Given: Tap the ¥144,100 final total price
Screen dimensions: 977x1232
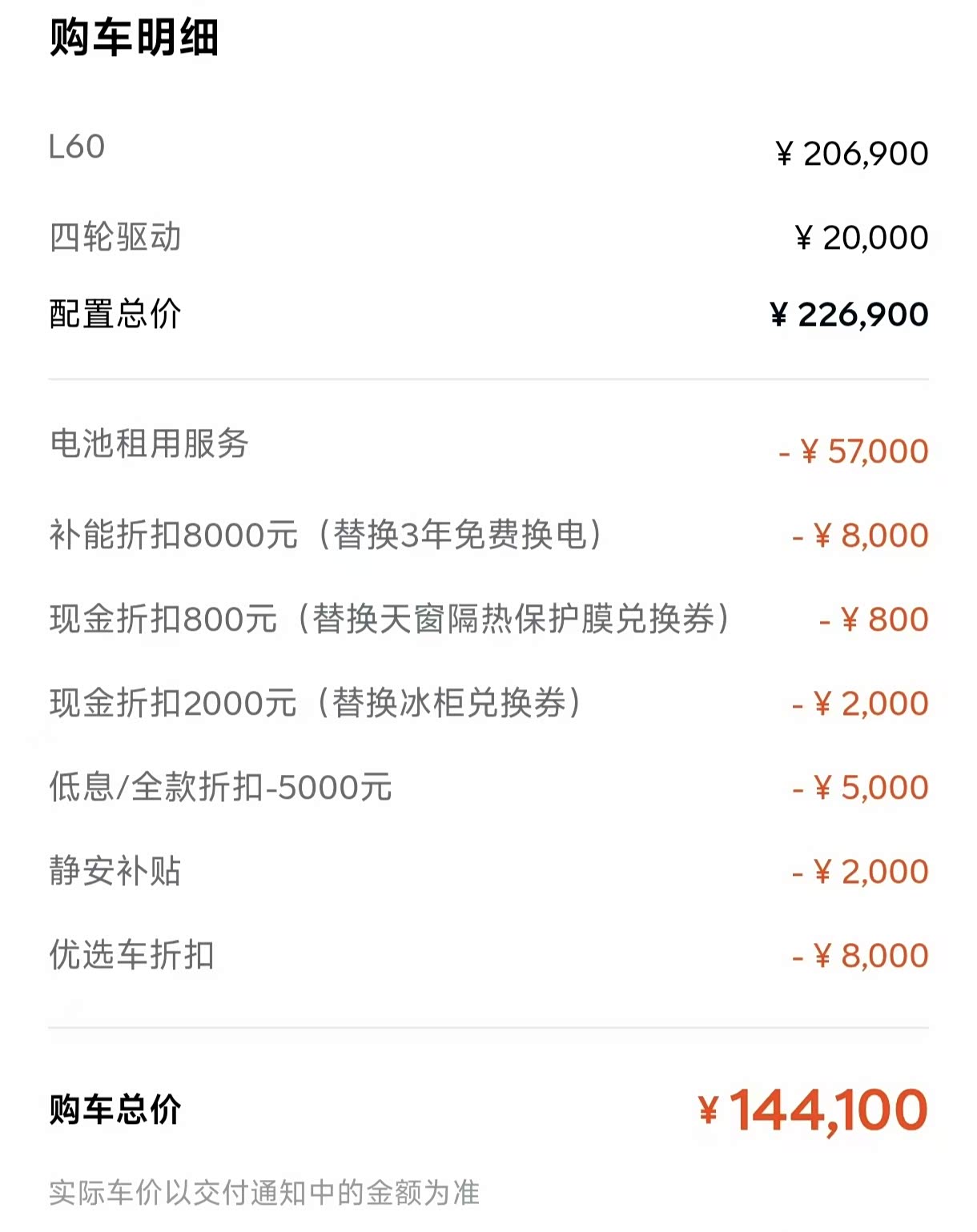Looking at the screenshot, I should click(813, 1110).
